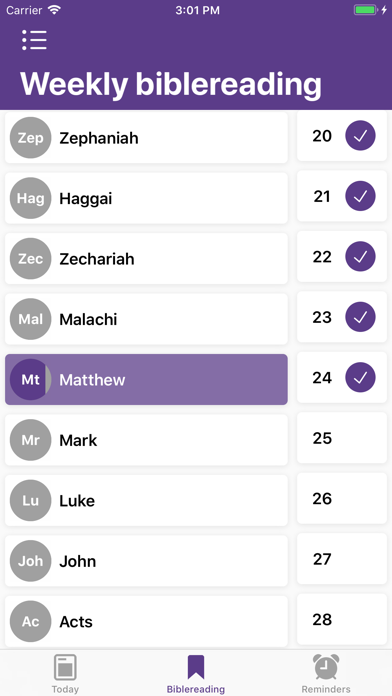The image size is (392, 696).
Task: Uncheck week 22 checkmark
Action: (360, 257)
